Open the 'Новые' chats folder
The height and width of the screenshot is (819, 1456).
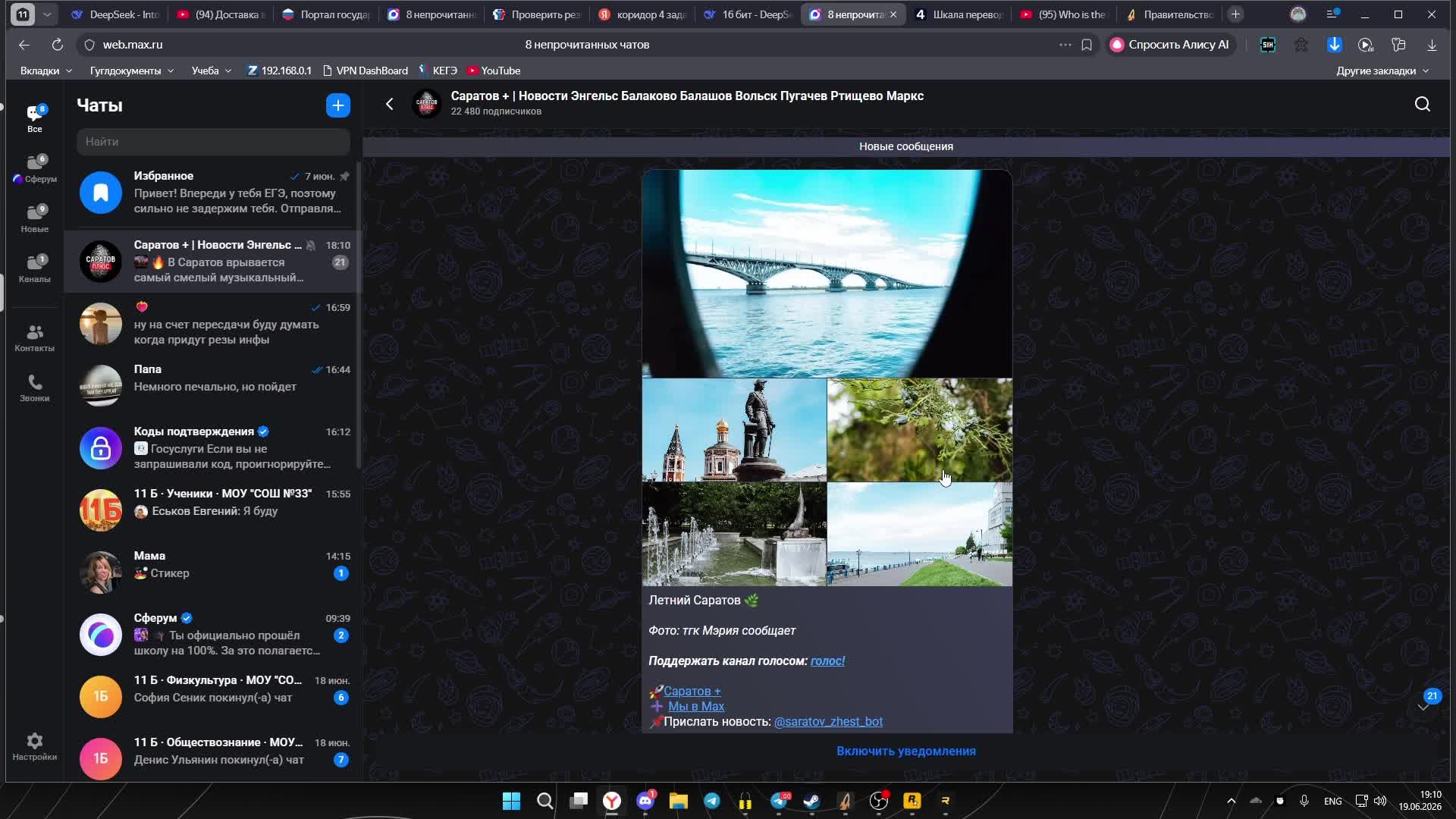pos(35,218)
